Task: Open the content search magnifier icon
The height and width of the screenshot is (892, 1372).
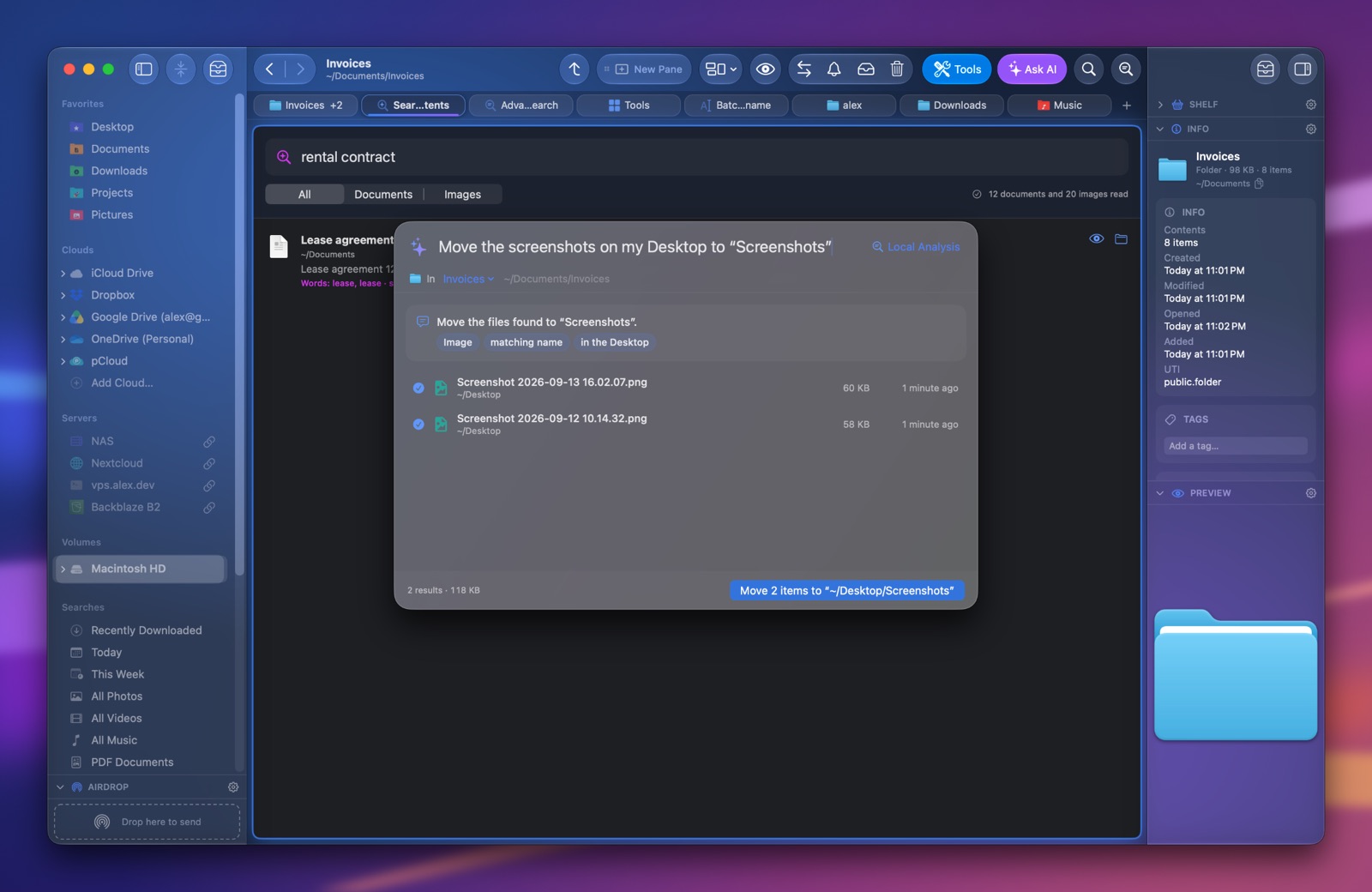Action: pos(1126,69)
